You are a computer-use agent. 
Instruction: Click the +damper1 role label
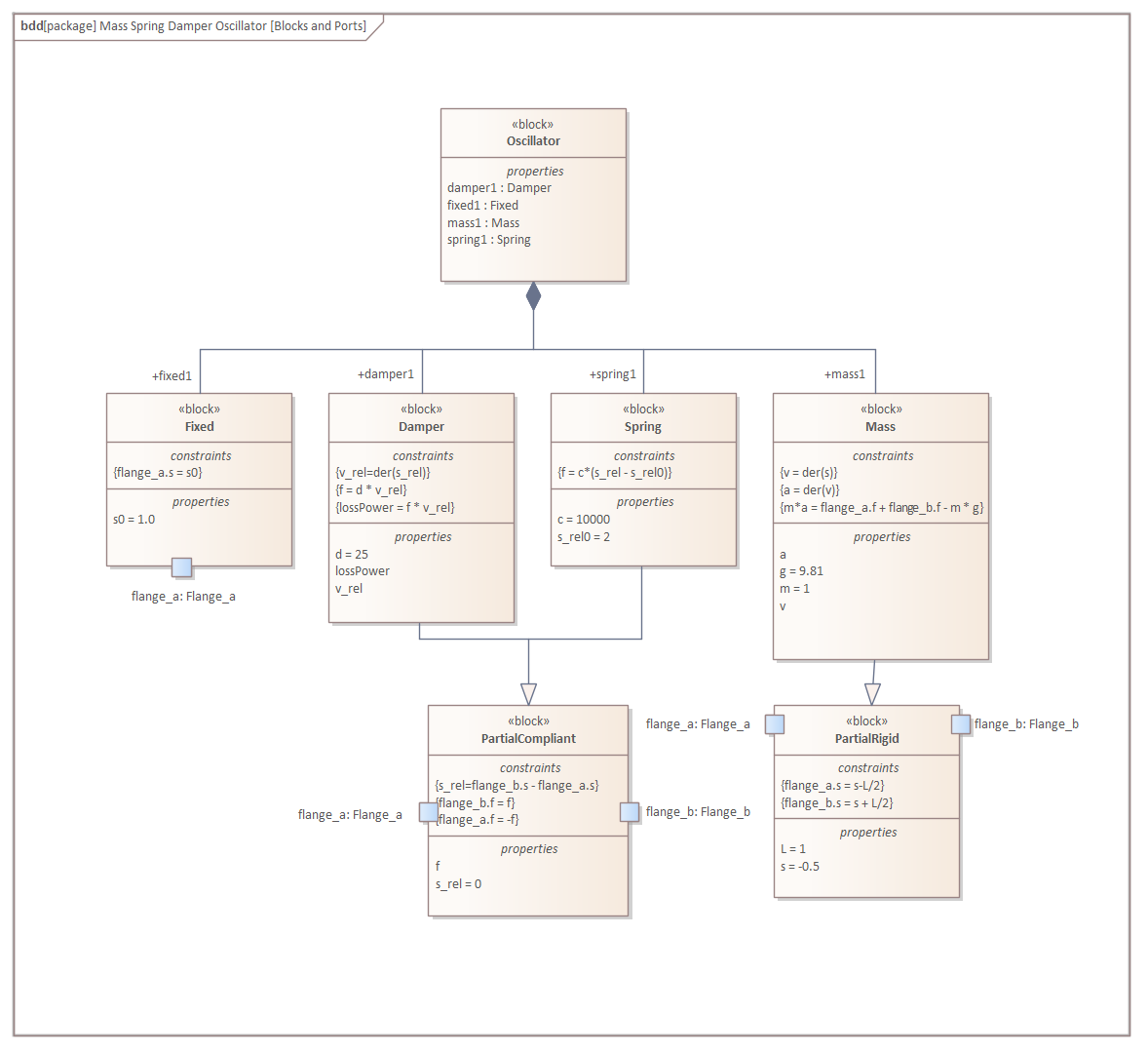pos(386,374)
